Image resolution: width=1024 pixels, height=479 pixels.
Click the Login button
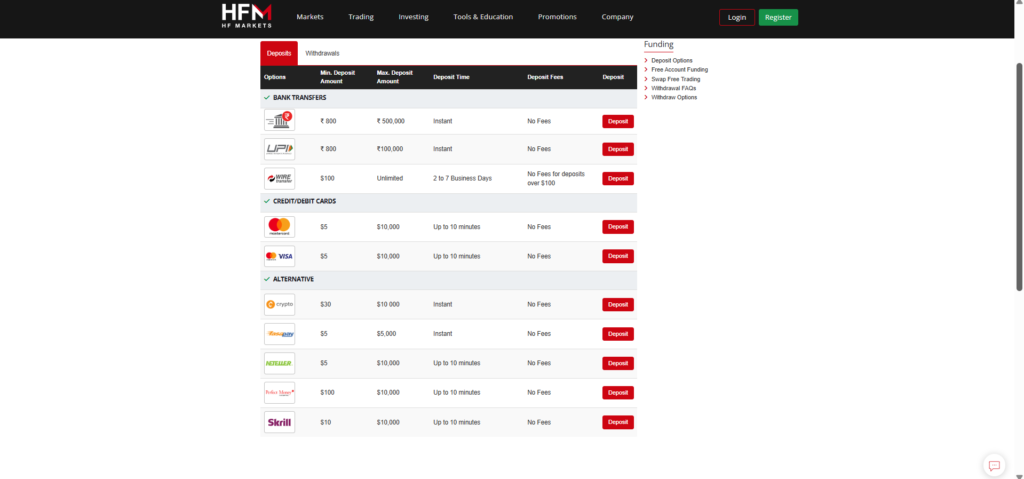point(737,17)
